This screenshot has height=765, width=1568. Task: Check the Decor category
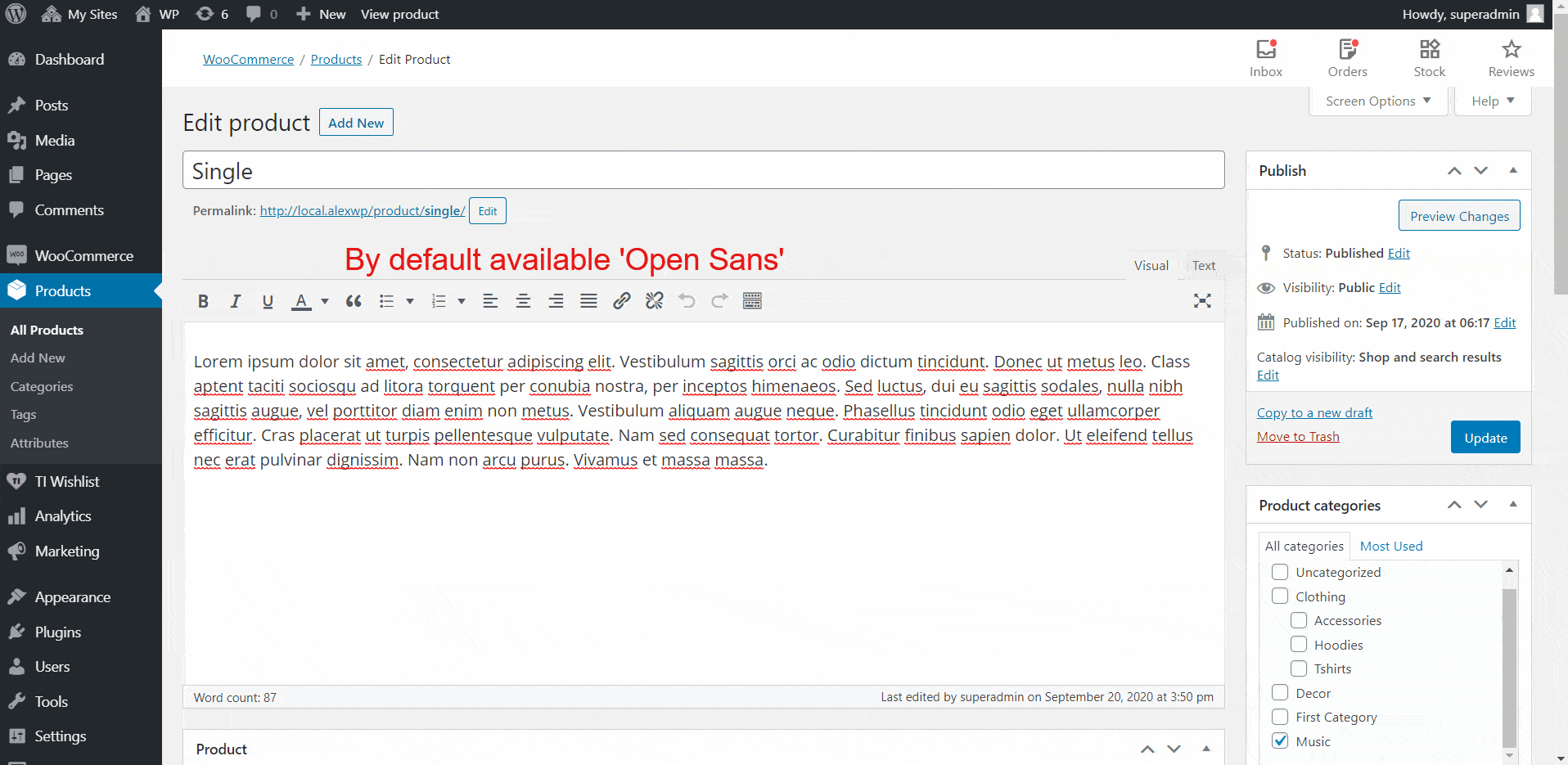point(1280,693)
